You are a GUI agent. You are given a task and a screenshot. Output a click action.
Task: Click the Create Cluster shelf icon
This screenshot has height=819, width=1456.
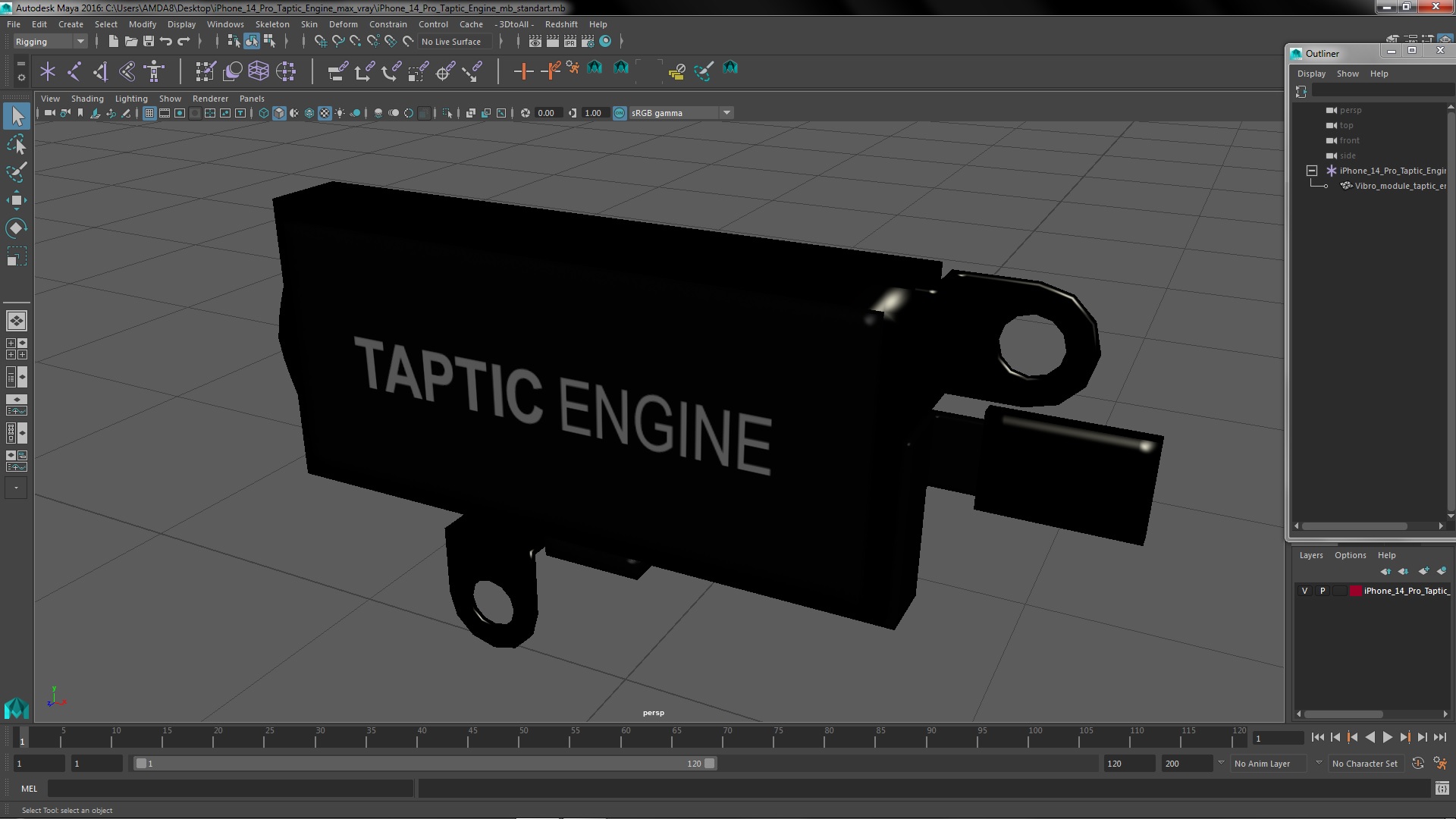pyautogui.click(x=286, y=71)
